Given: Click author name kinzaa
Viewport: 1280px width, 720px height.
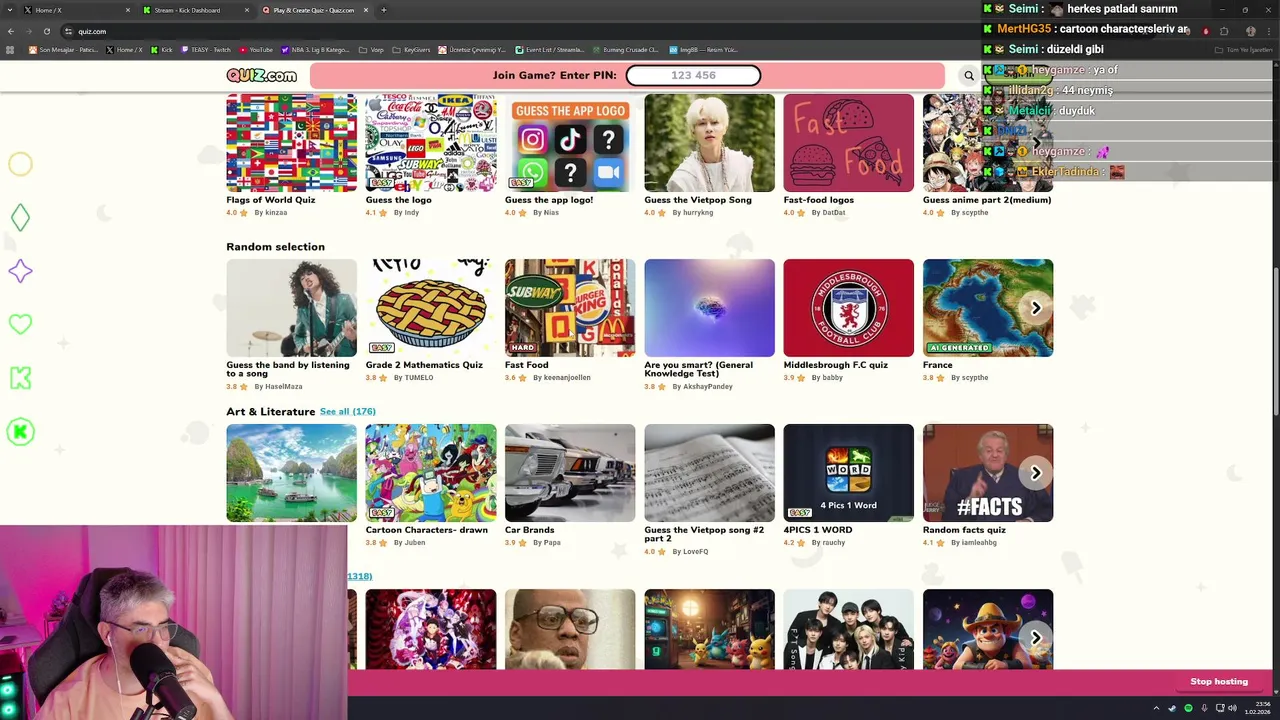Looking at the screenshot, I should point(276,213).
